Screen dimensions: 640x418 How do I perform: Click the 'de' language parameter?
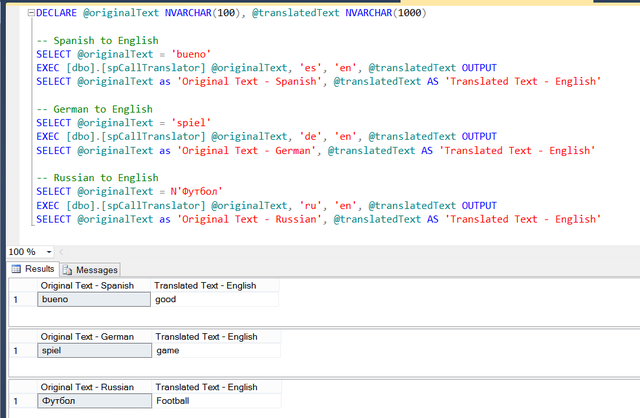(x=310, y=136)
